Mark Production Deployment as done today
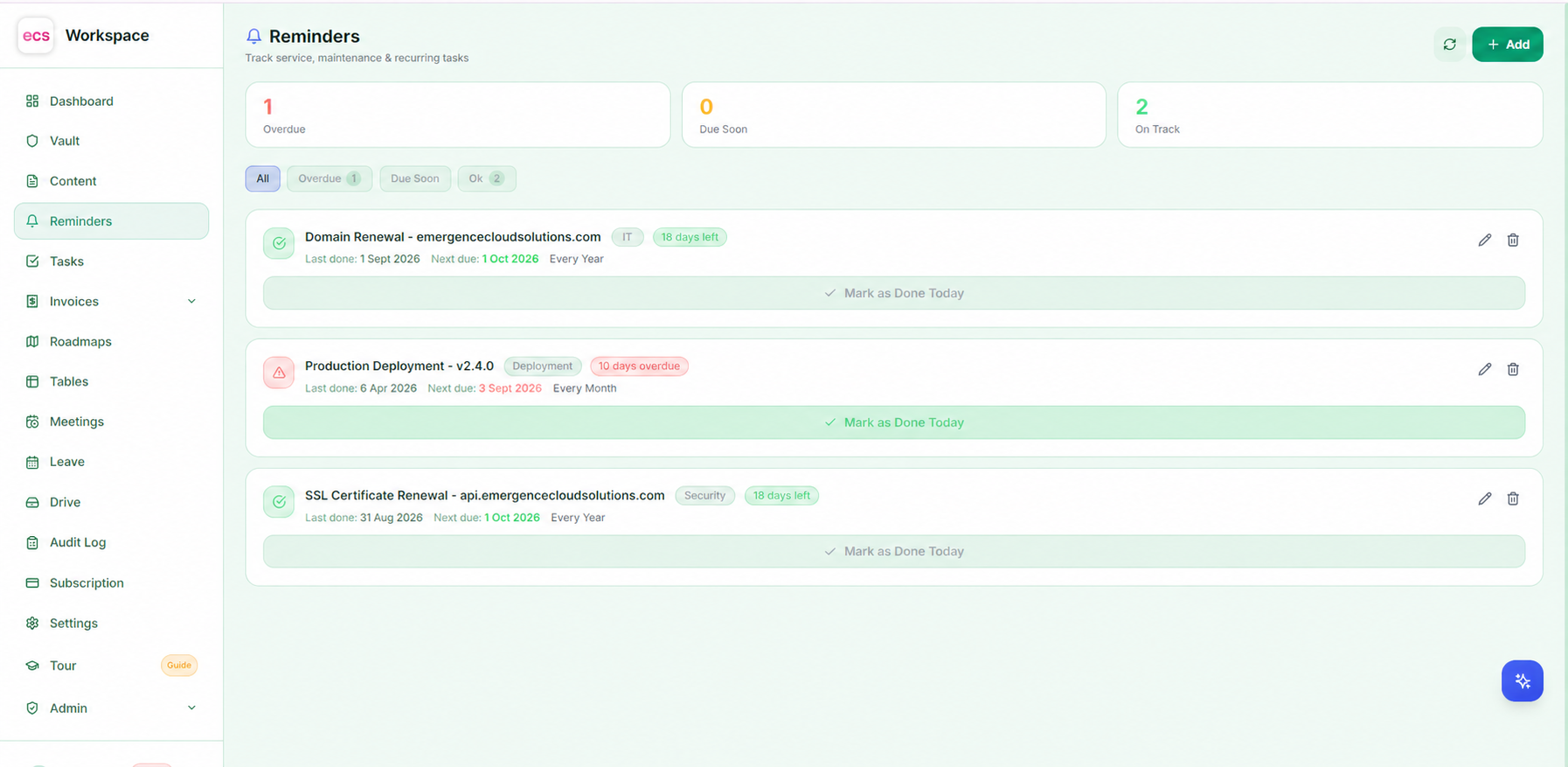 894,422
